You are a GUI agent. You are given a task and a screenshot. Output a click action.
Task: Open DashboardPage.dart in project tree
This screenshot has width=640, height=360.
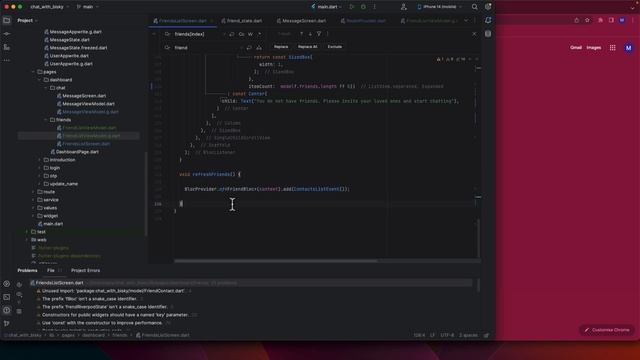point(75,152)
